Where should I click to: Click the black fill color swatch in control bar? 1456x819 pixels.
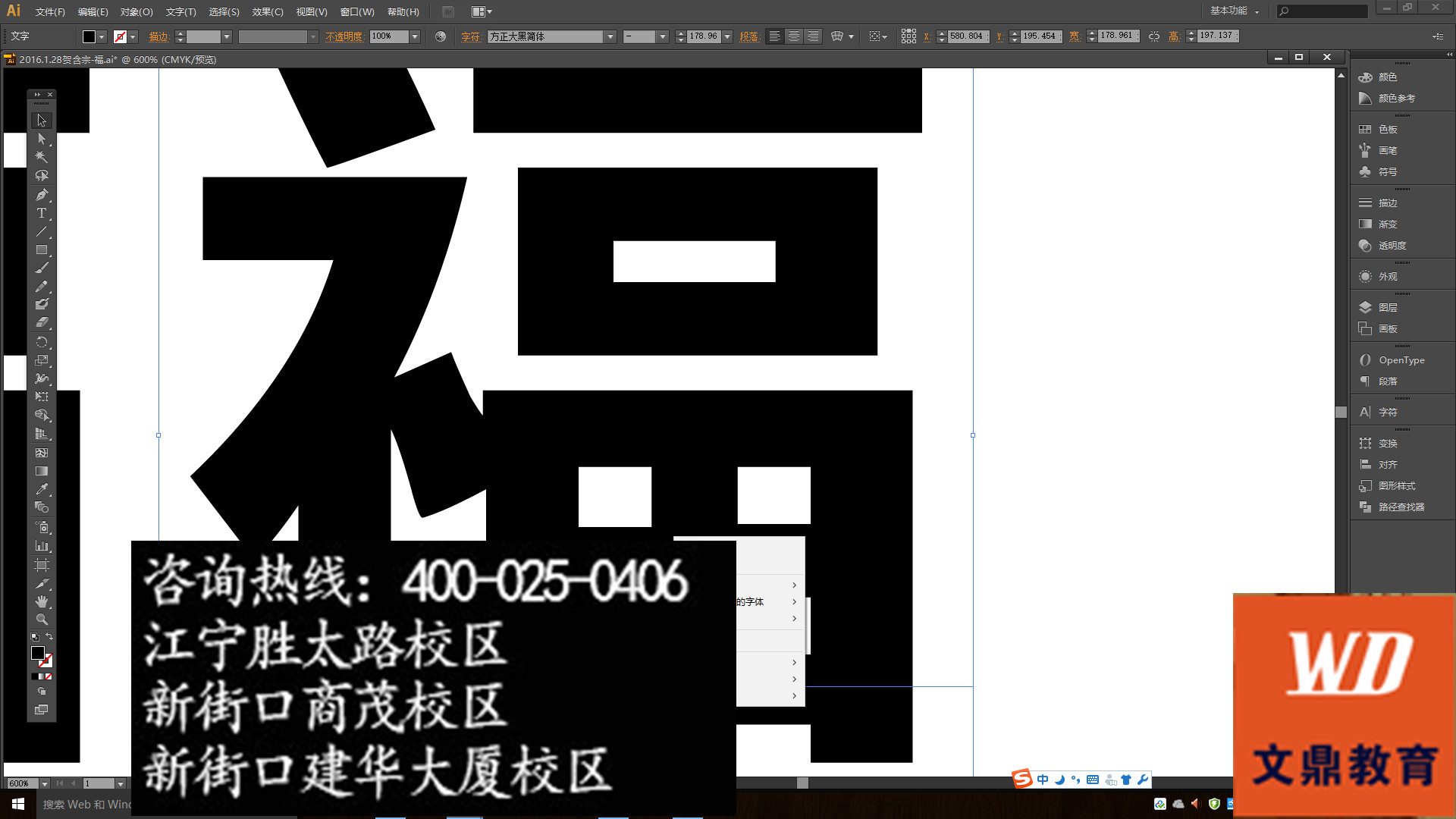point(89,36)
